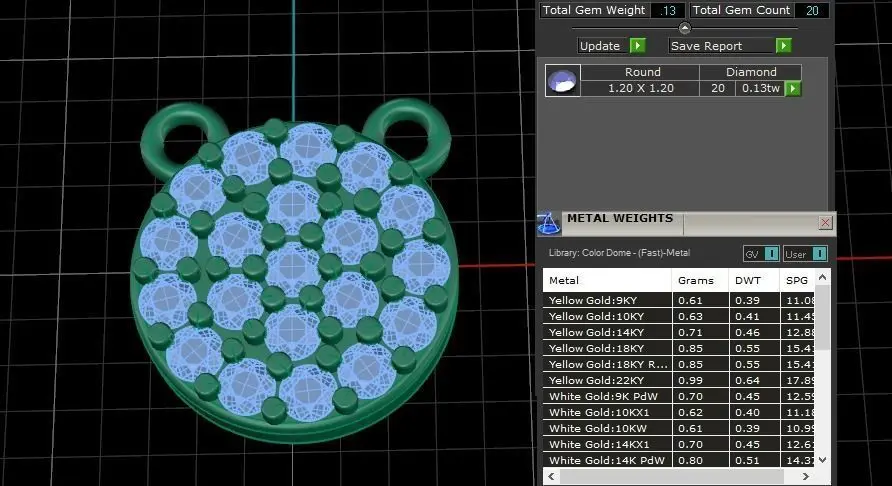Click the Round shape header cell
The height and width of the screenshot is (486, 892).
[642, 72]
